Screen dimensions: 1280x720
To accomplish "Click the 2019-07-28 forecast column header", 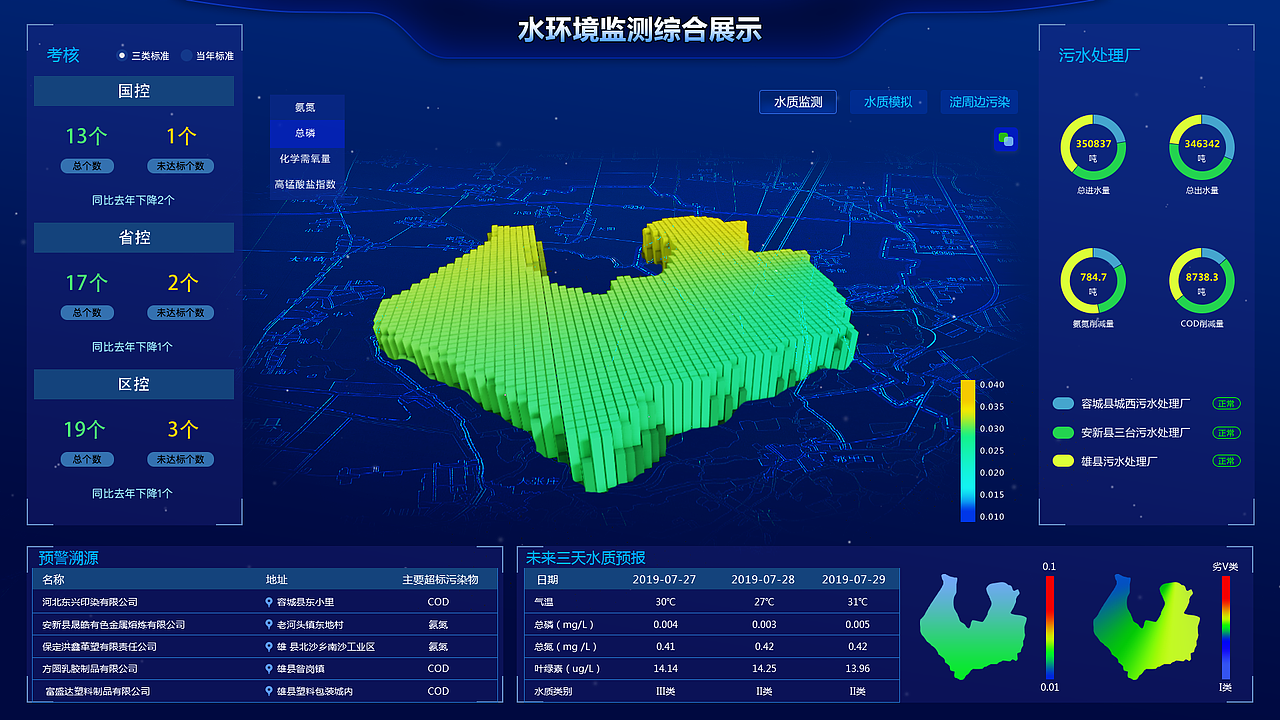I will pos(763,579).
